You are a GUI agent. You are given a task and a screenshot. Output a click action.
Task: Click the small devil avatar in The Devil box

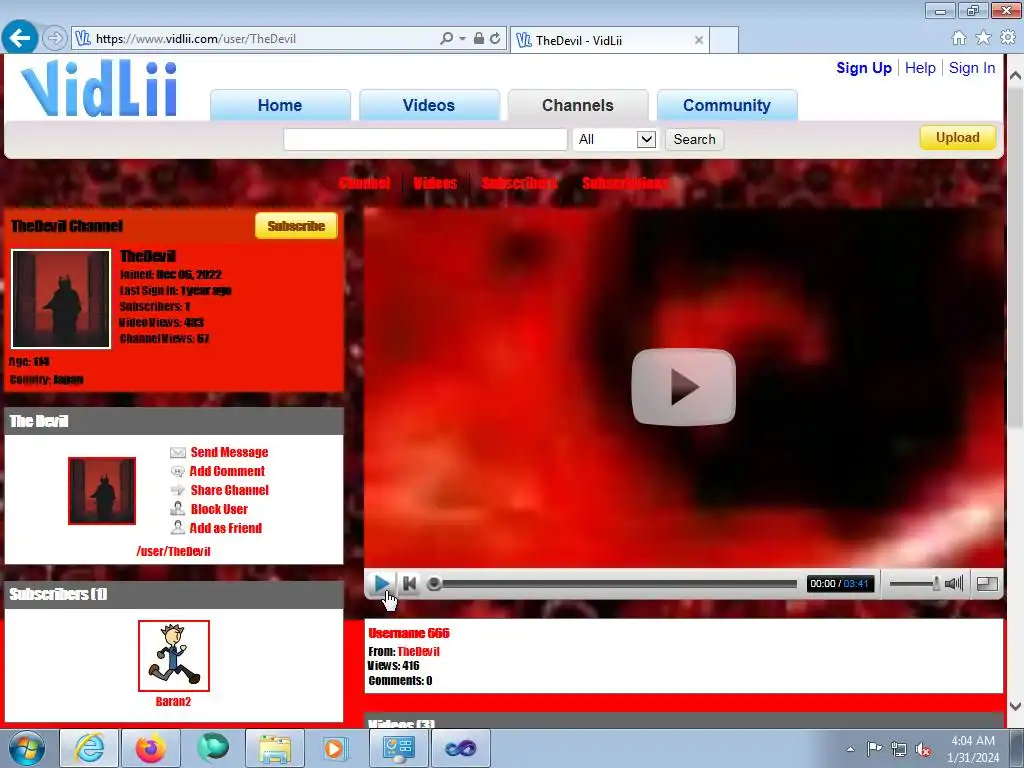coord(102,490)
